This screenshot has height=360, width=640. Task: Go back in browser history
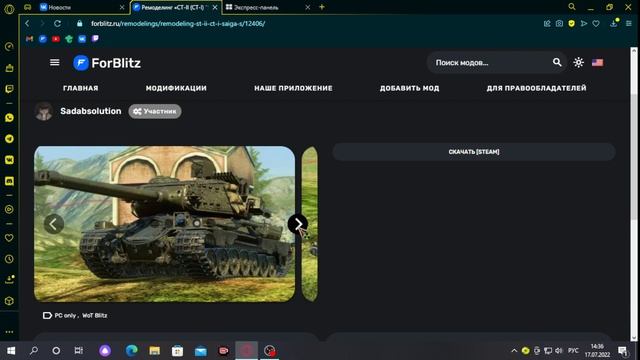pos(27,24)
